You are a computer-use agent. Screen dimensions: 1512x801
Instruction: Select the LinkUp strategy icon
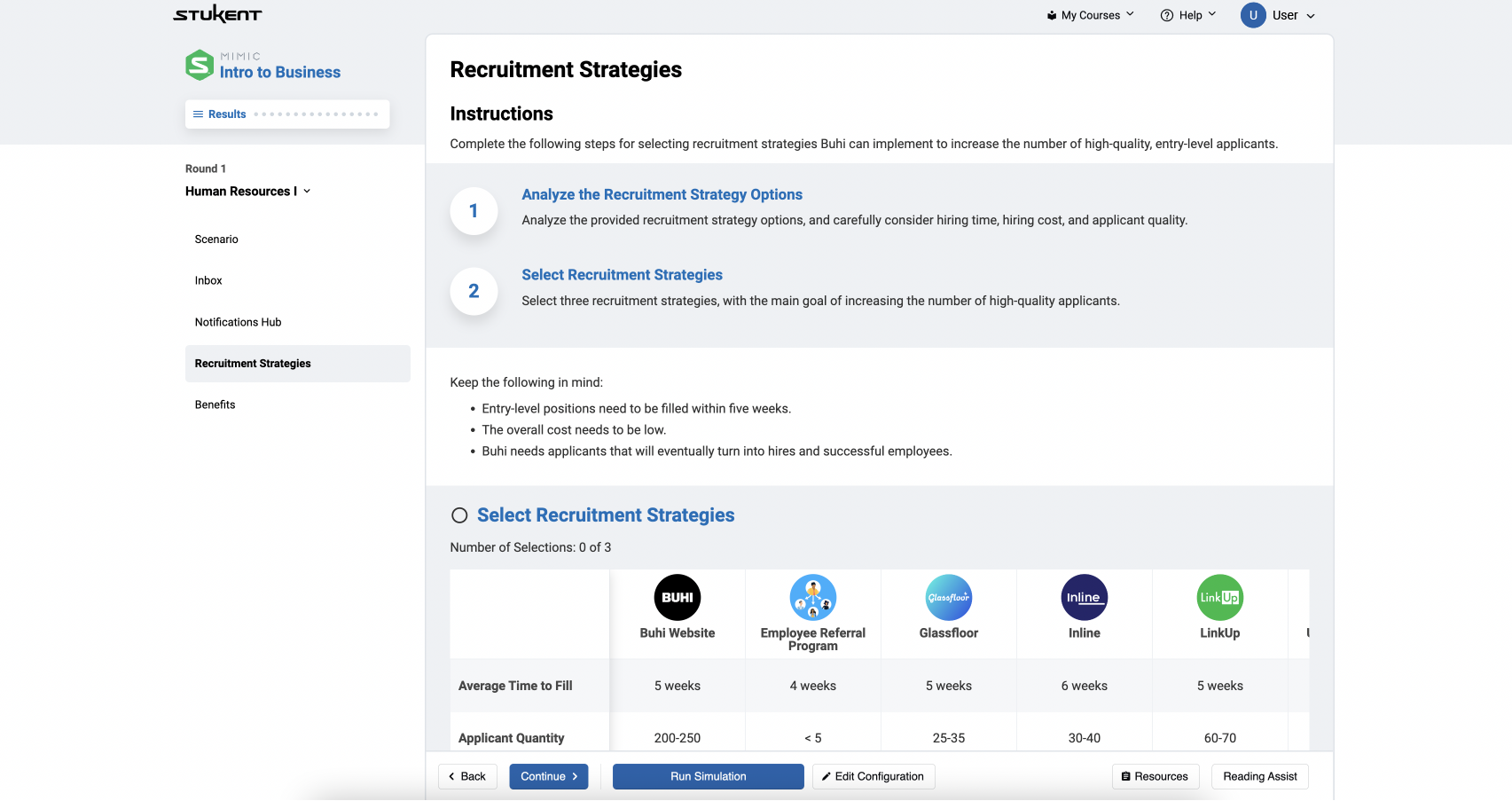pyautogui.click(x=1219, y=597)
